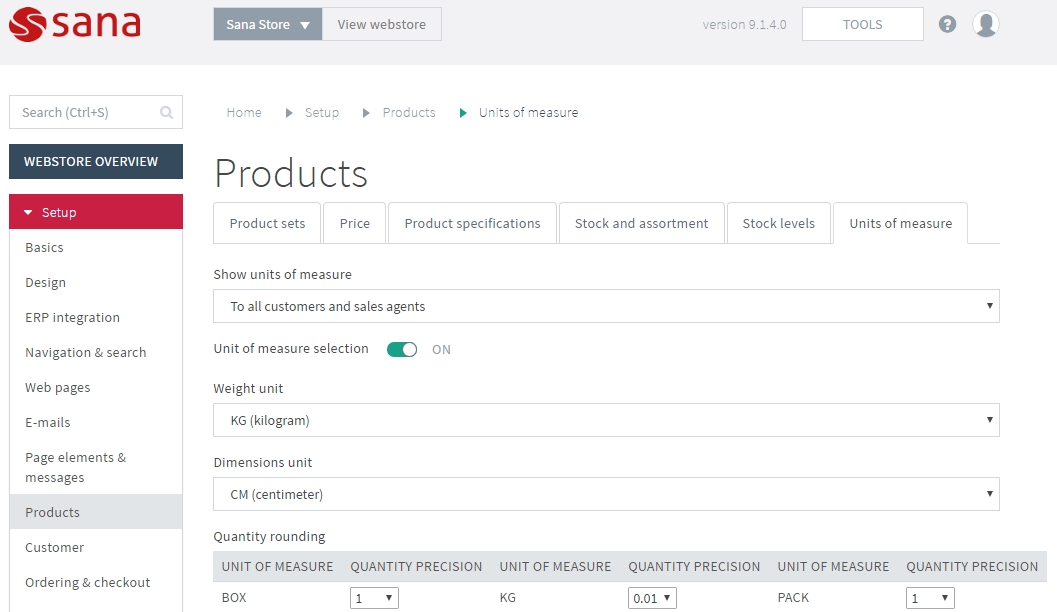Open Design in the sidebar
The image size is (1057, 612).
46,282
